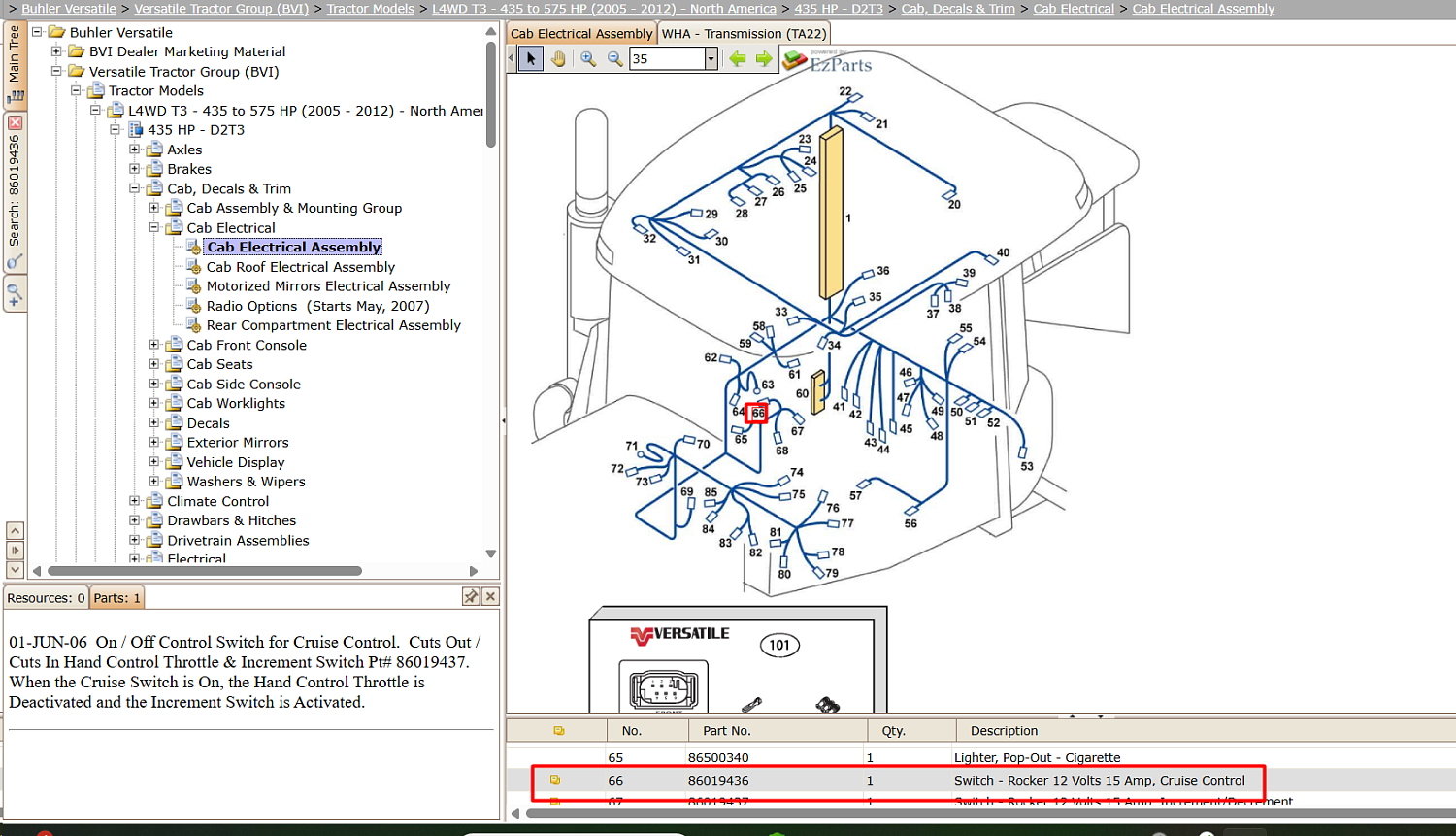The height and width of the screenshot is (836, 1456).
Task: Click callout number 53 on the diagram
Action: point(1027,466)
